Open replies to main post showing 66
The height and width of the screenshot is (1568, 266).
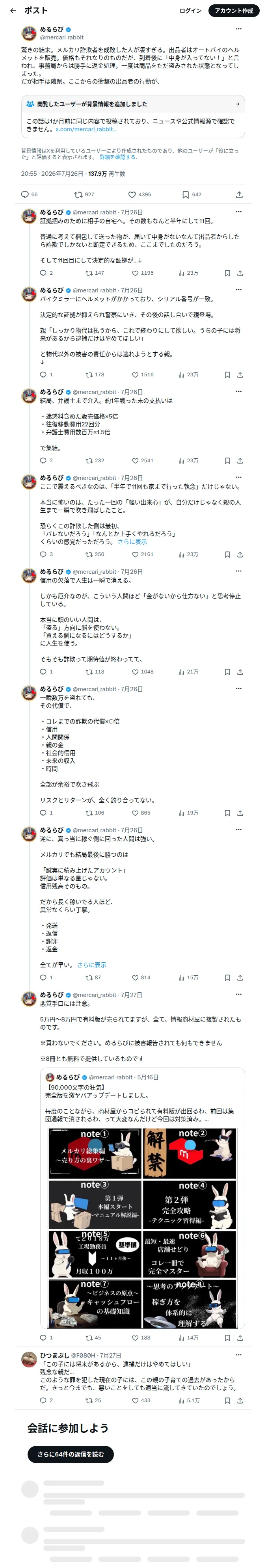pyautogui.click(x=29, y=195)
